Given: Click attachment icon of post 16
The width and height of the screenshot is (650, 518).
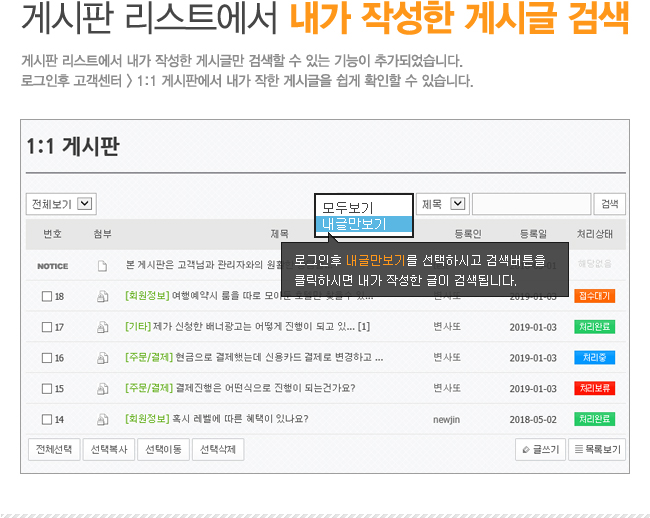Looking at the screenshot, I should [102, 358].
